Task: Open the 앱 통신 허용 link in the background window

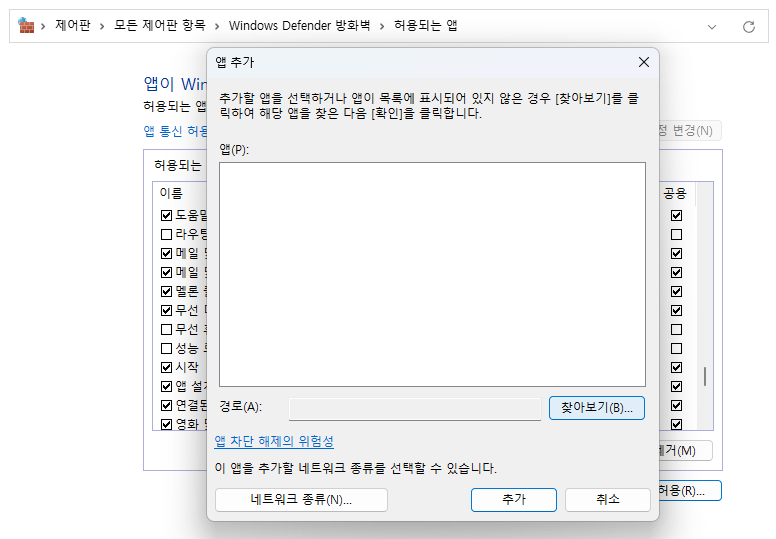Action: point(176,131)
